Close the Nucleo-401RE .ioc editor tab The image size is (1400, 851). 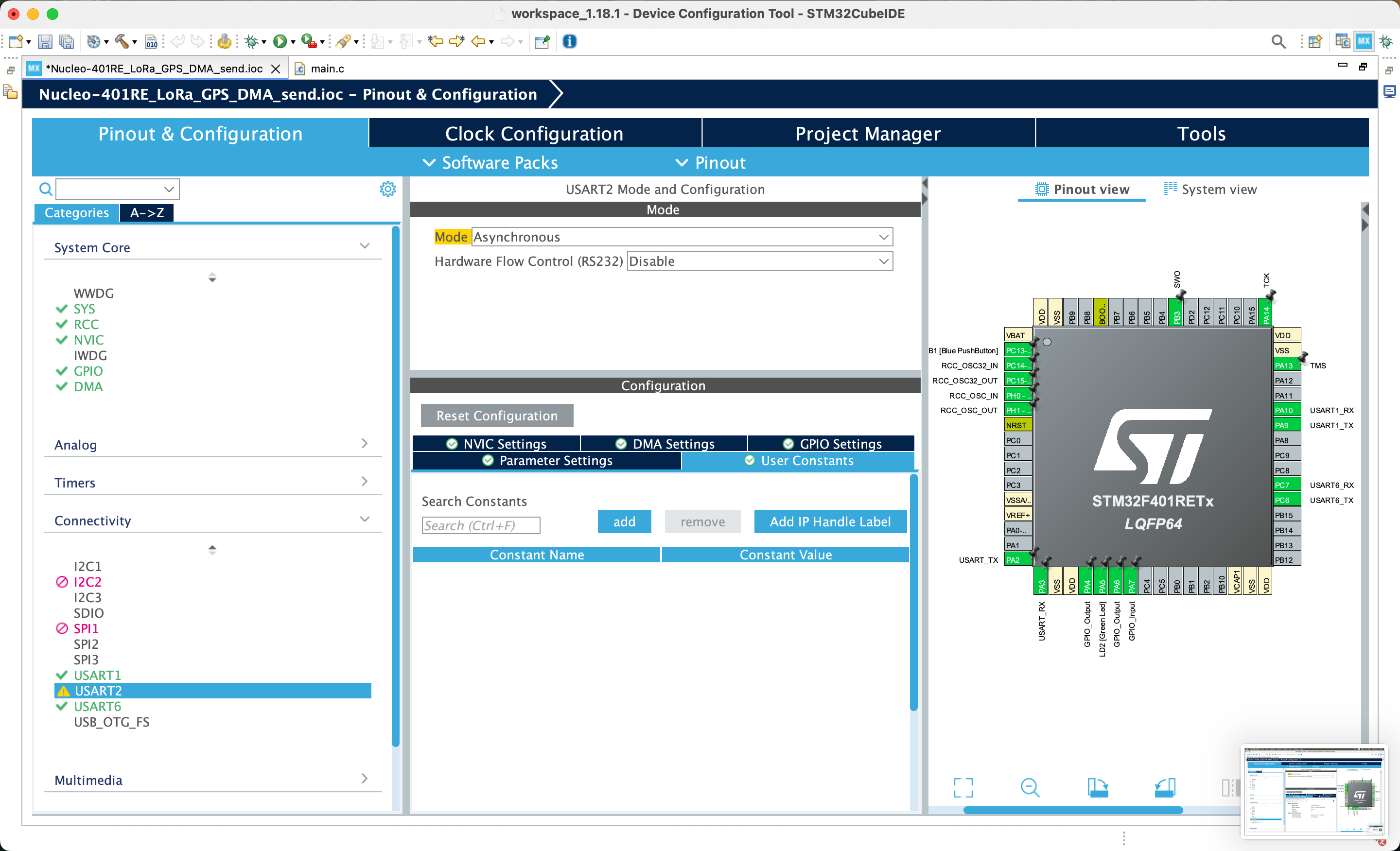pyautogui.click(x=275, y=68)
